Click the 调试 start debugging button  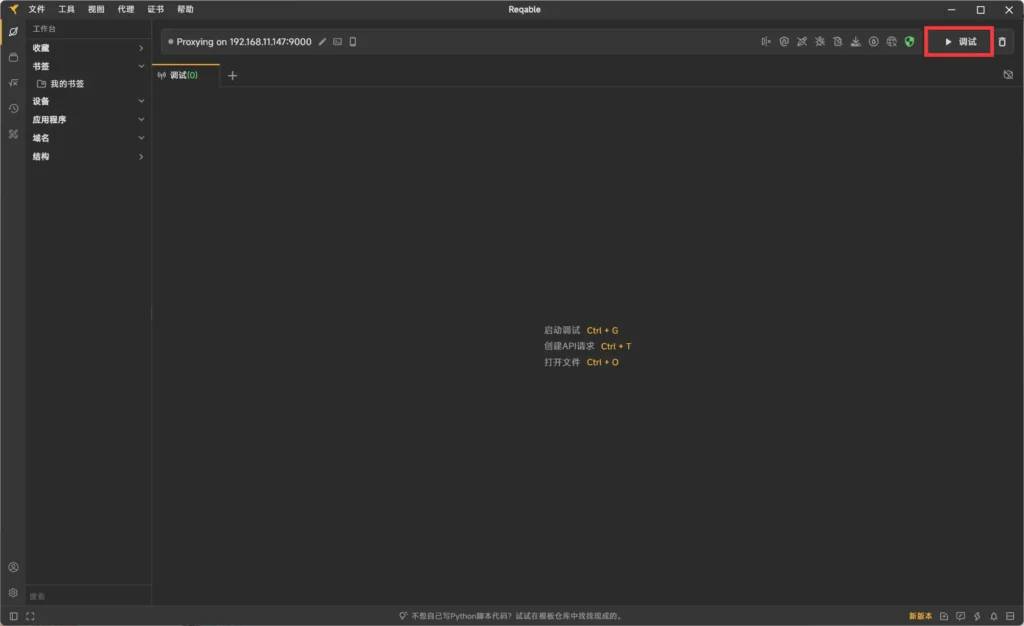point(959,42)
